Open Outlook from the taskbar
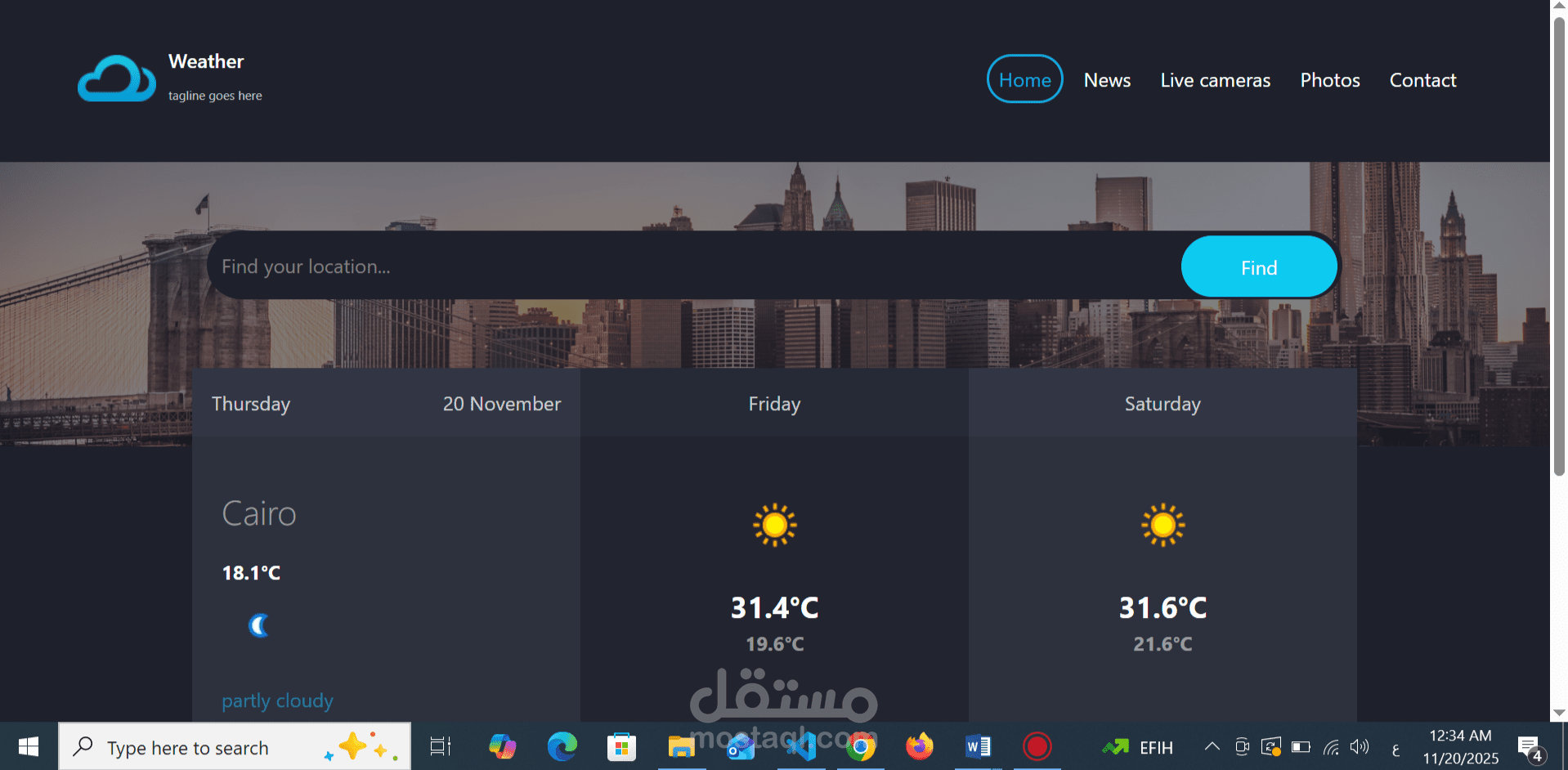Image resolution: width=1568 pixels, height=770 pixels. click(741, 746)
